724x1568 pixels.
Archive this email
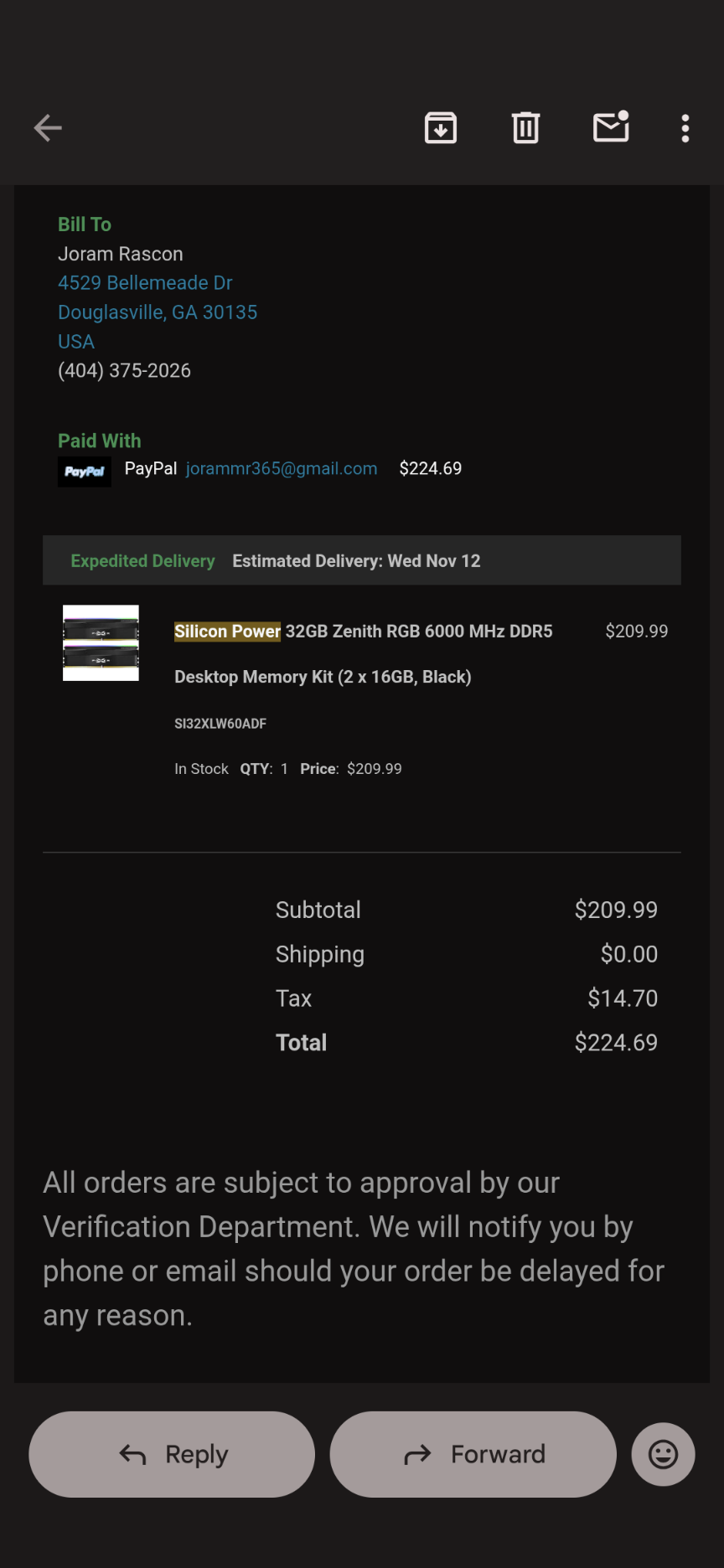click(x=441, y=128)
